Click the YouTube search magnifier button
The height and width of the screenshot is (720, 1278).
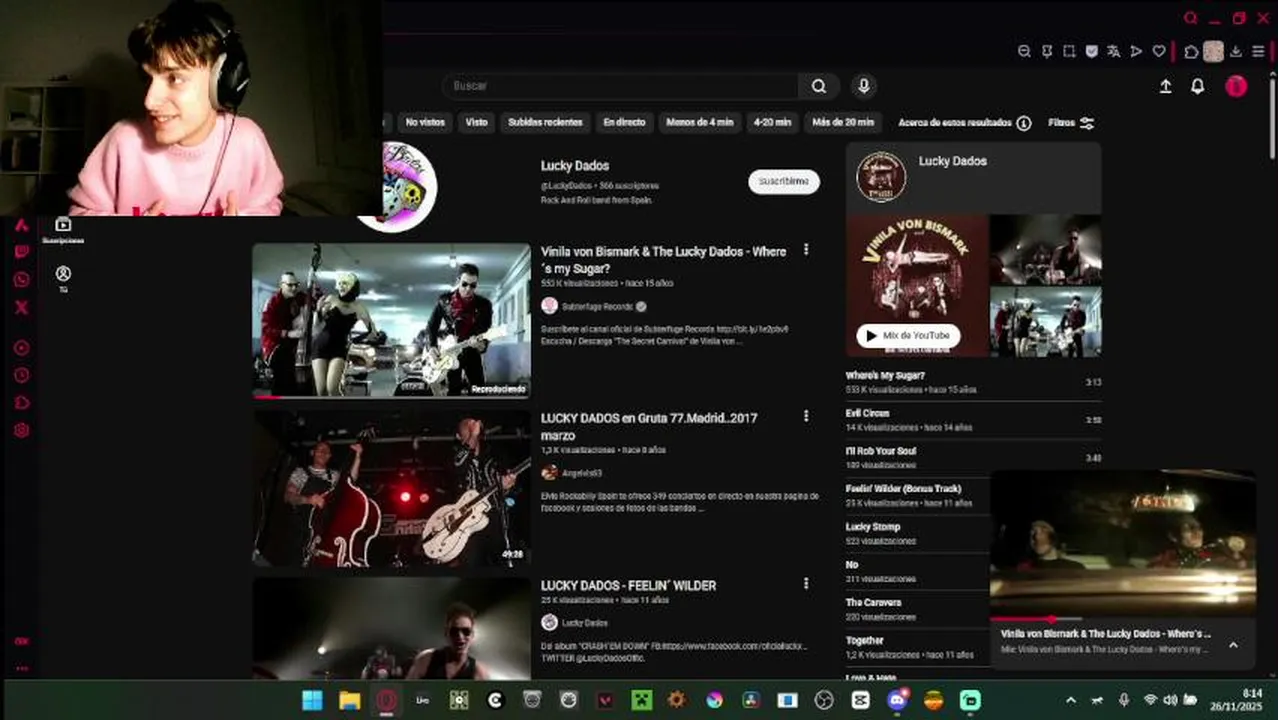pyautogui.click(x=819, y=86)
